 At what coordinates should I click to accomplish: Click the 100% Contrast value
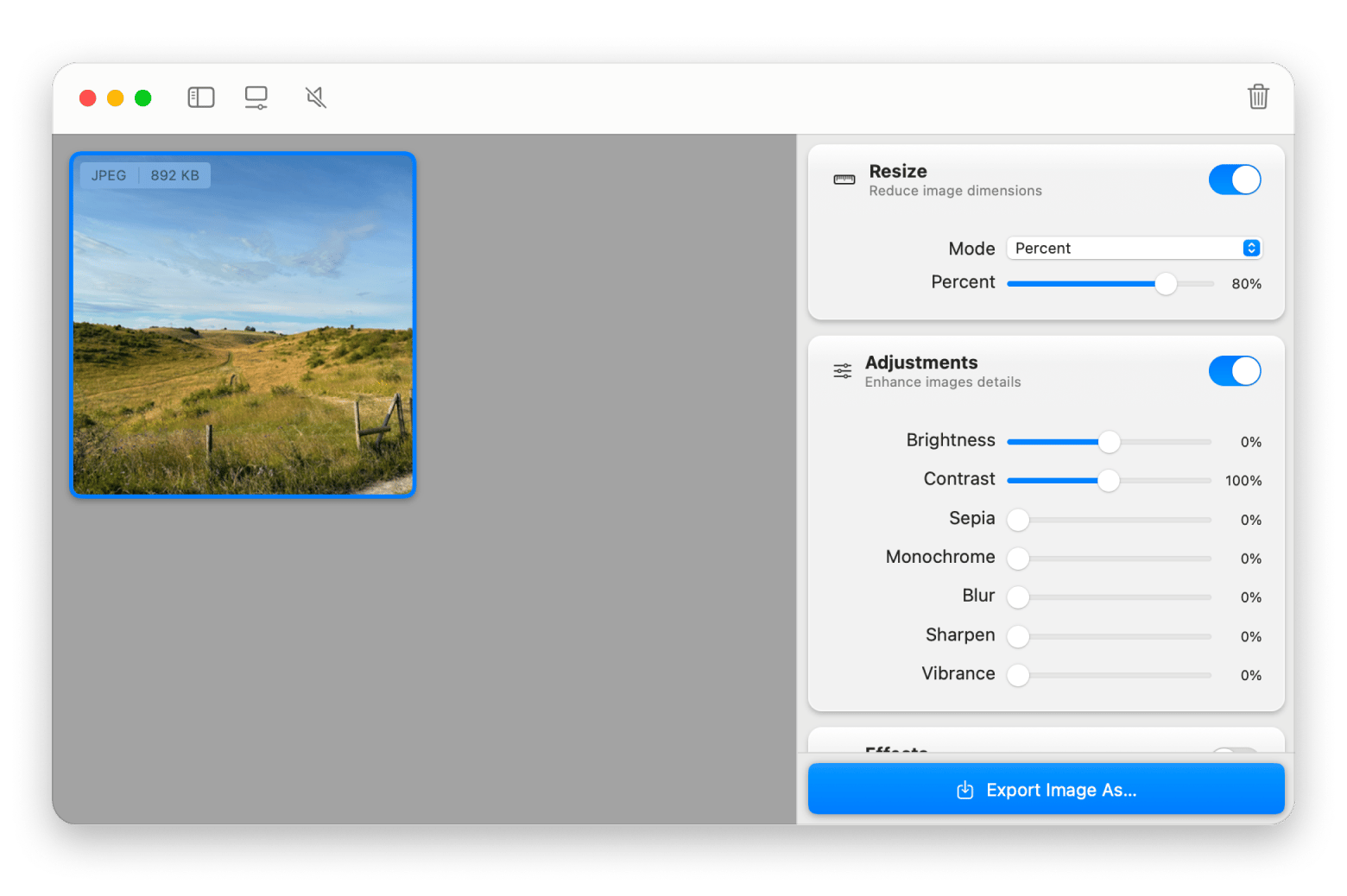tap(1243, 481)
